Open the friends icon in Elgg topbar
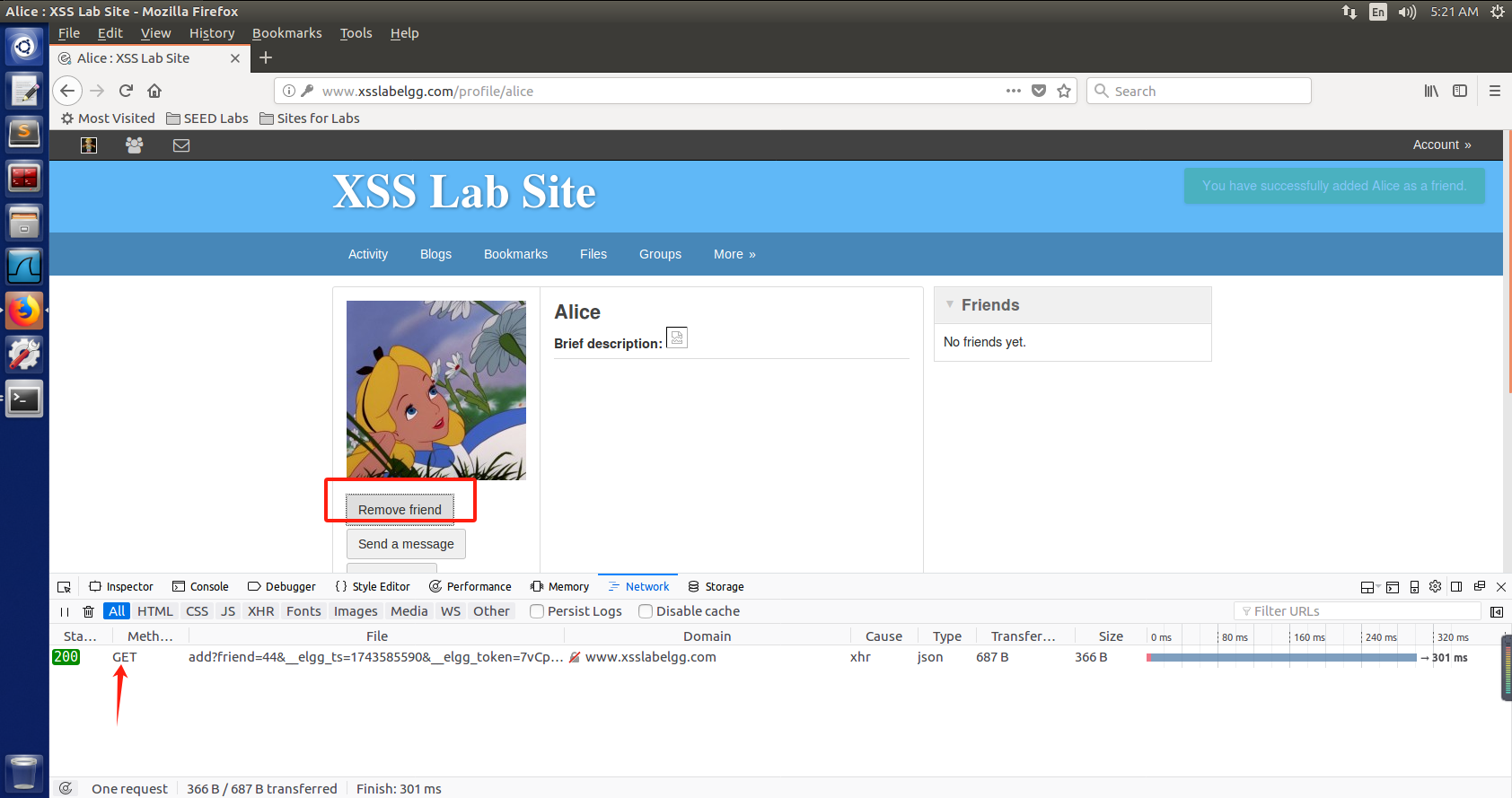Viewport: 1512px width, 798px height. click(x=135, y=145)
